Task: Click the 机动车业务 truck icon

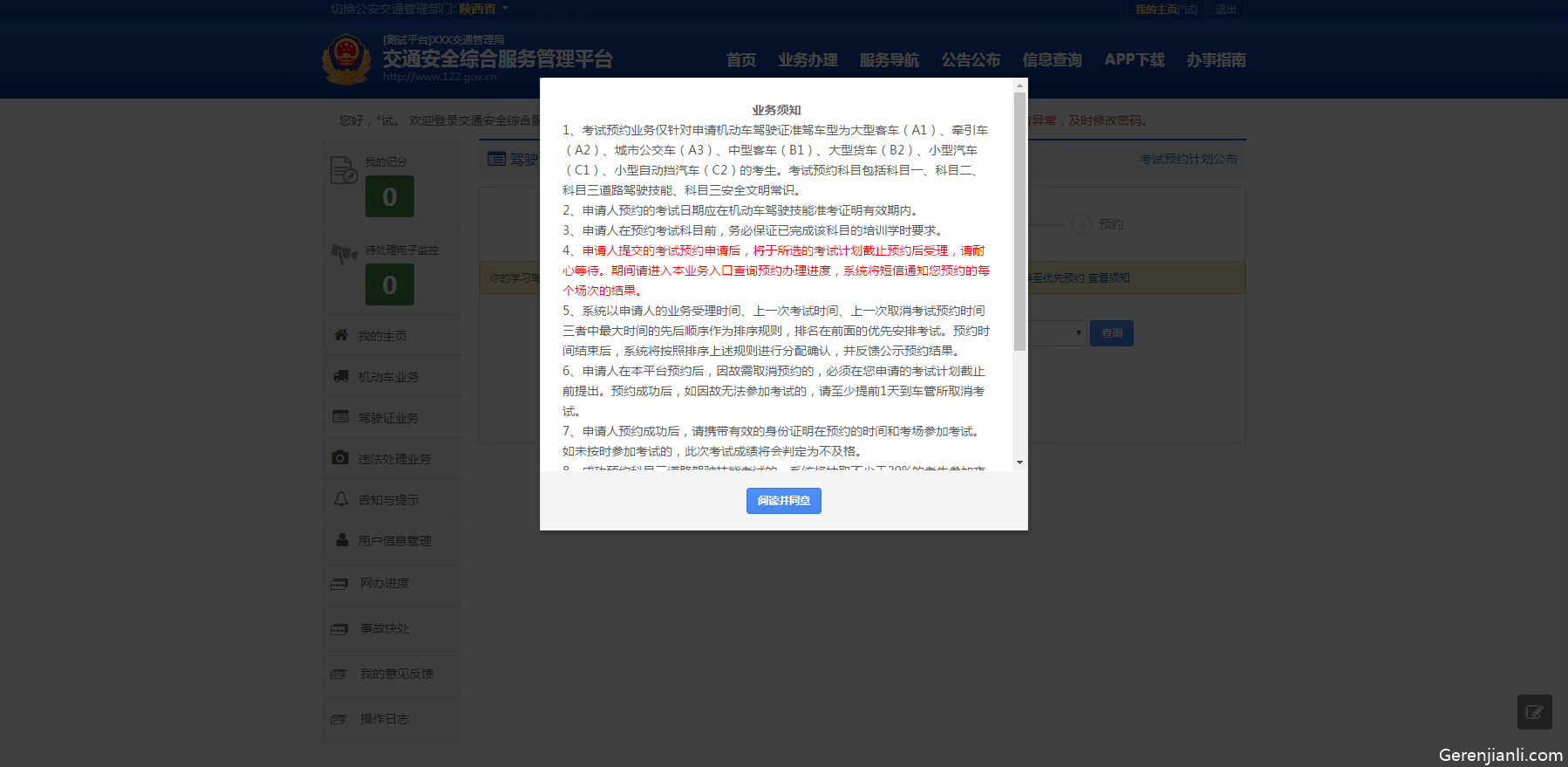Action: click(341, 376)
